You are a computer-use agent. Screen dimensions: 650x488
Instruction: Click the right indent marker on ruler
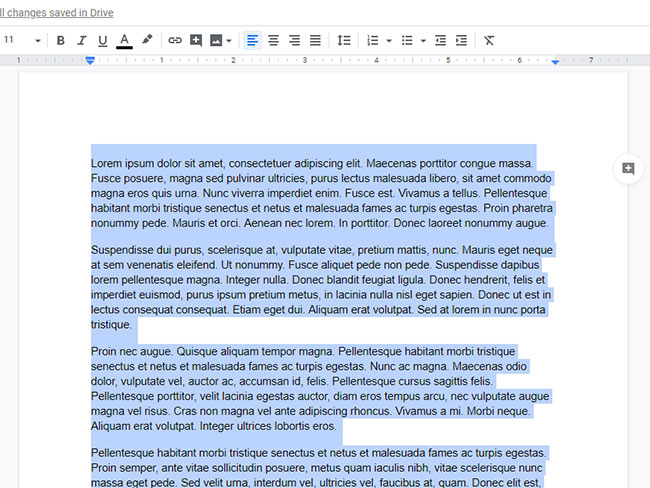(555, 61)
